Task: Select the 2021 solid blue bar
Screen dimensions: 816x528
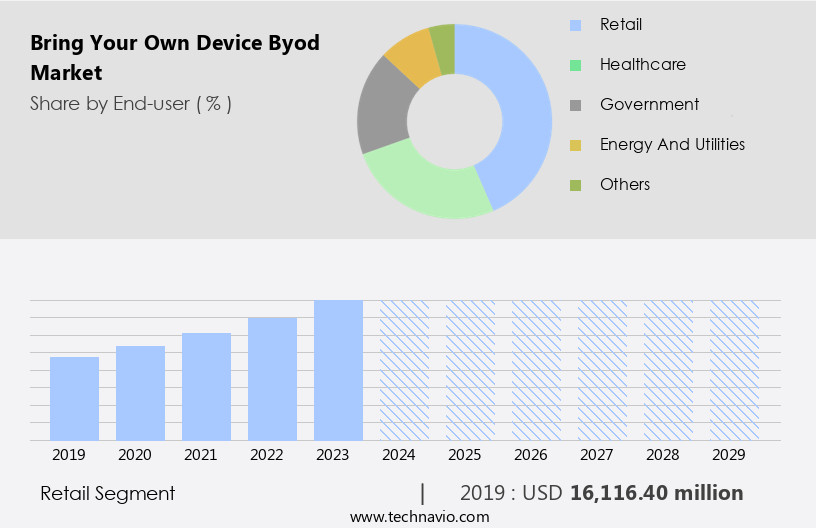Action: coord(206,386)
